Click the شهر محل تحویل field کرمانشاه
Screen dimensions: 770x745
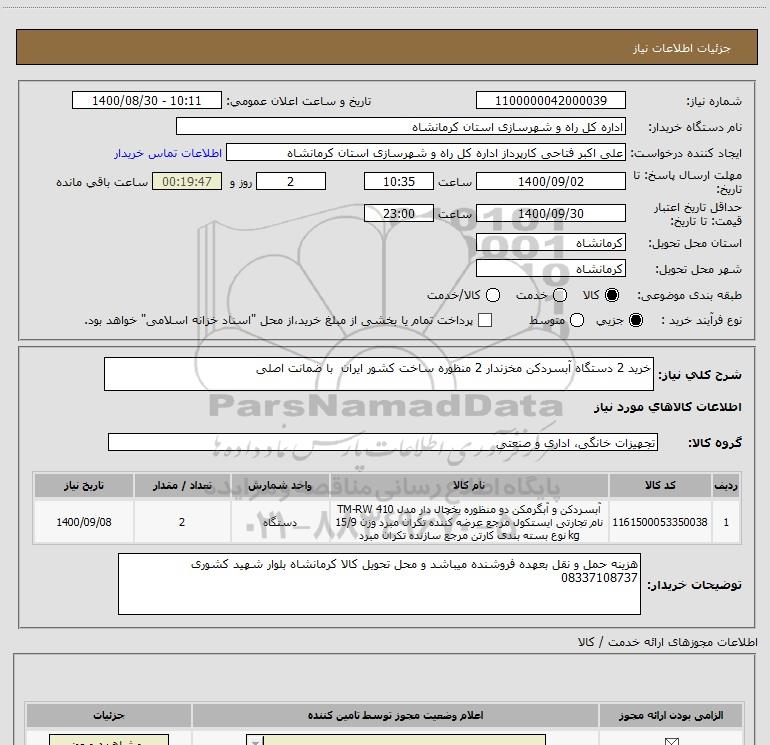pyautogui.click(x=550, y=269)
